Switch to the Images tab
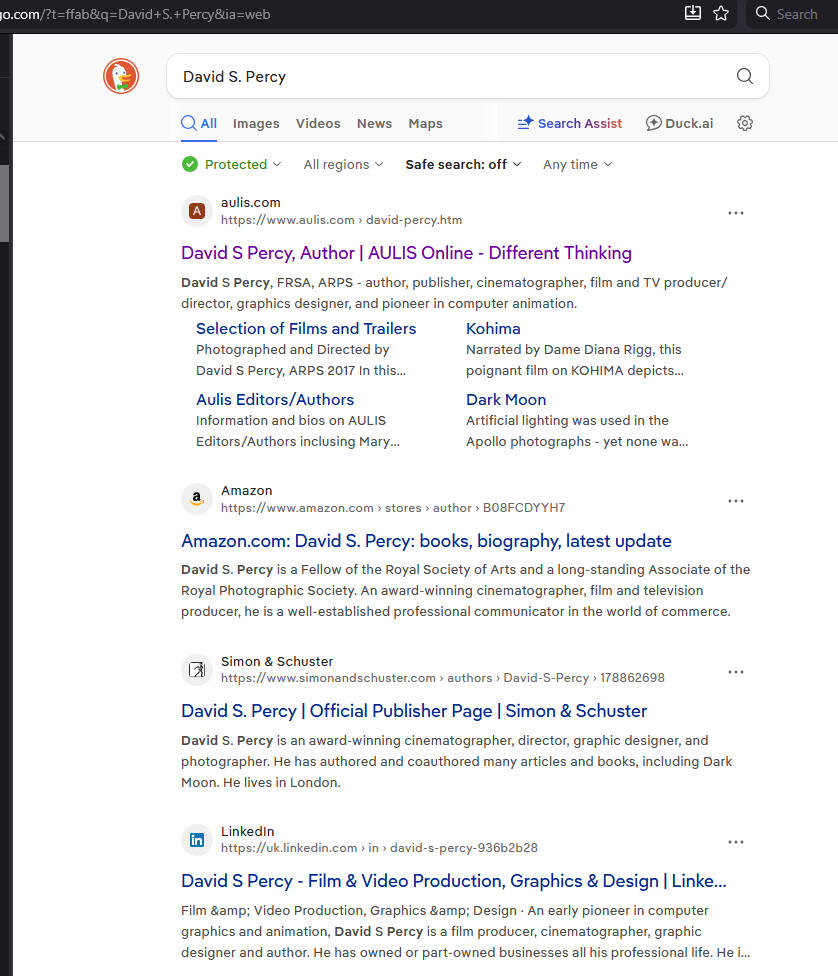Viewport: 838px width, 976px height. tap(256, 123)
